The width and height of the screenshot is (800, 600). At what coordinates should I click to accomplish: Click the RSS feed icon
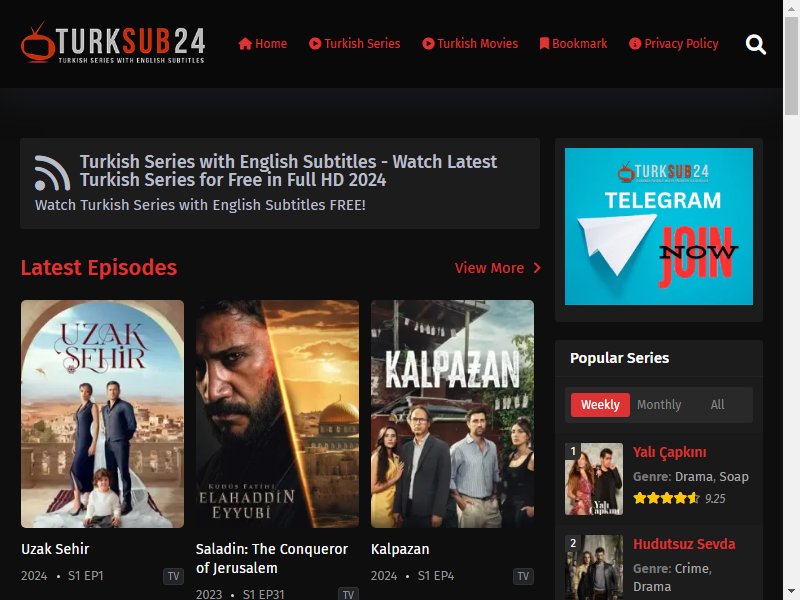52,172
